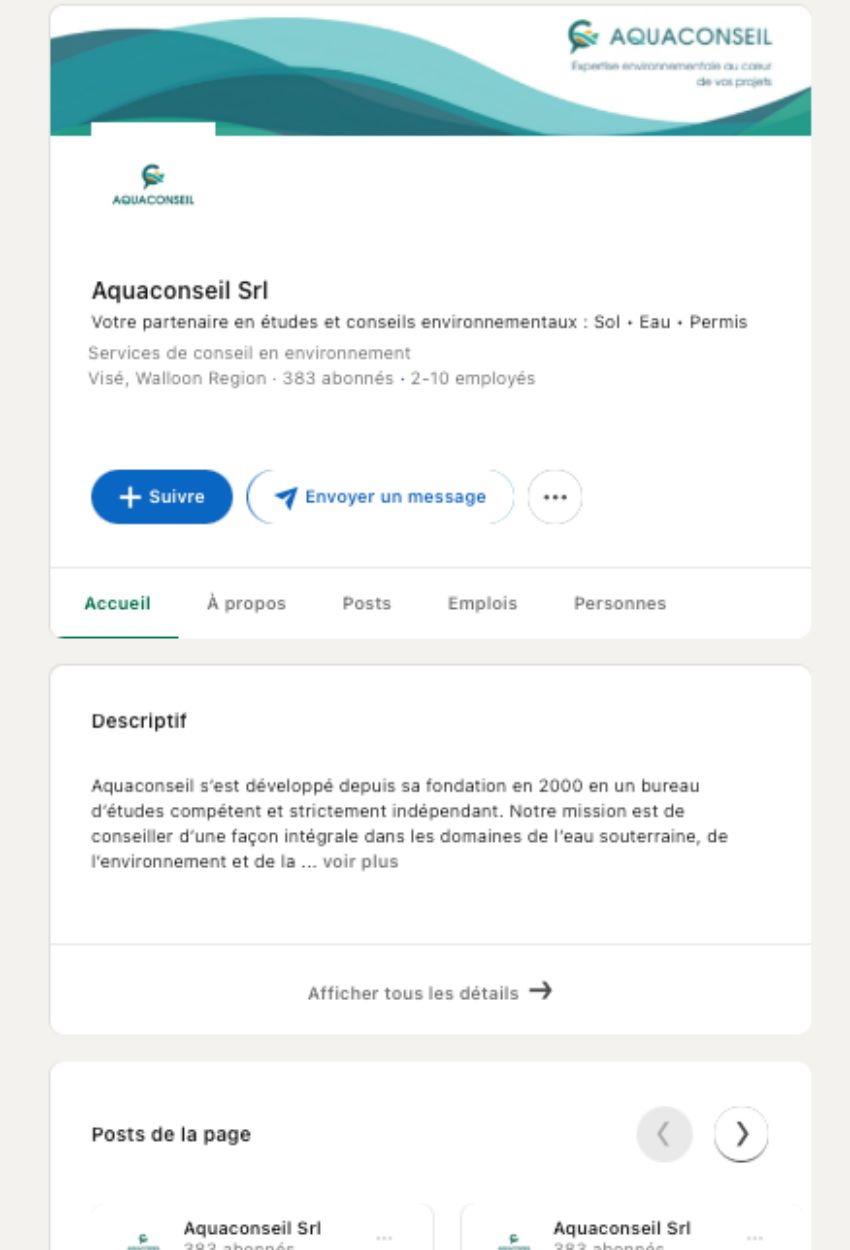850x1250 pixels.
Task: Open the three-dots more options menu
Action: coord(554,497)
